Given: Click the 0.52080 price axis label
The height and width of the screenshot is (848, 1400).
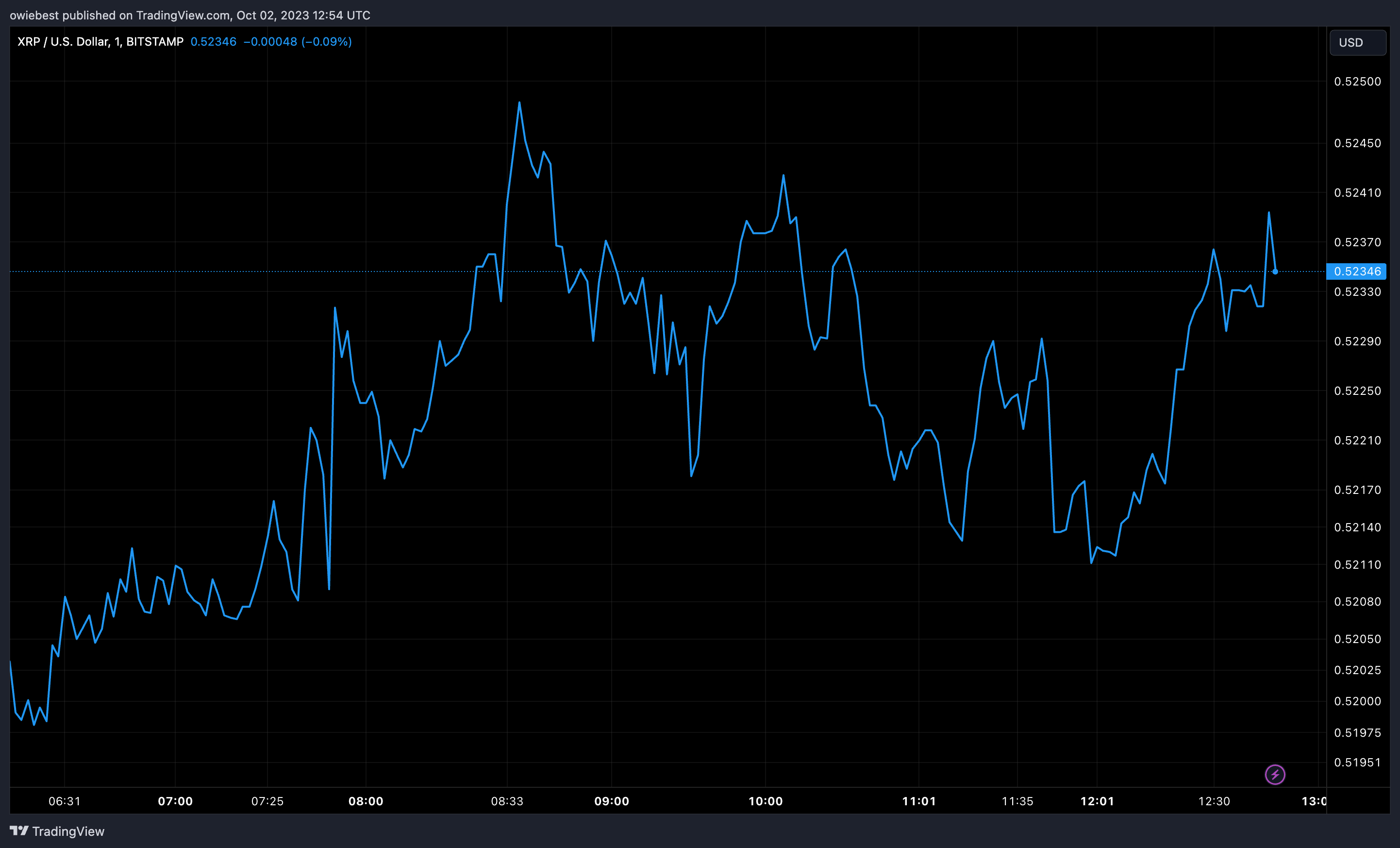Looking at the screenshot, I should [1357, 601].
